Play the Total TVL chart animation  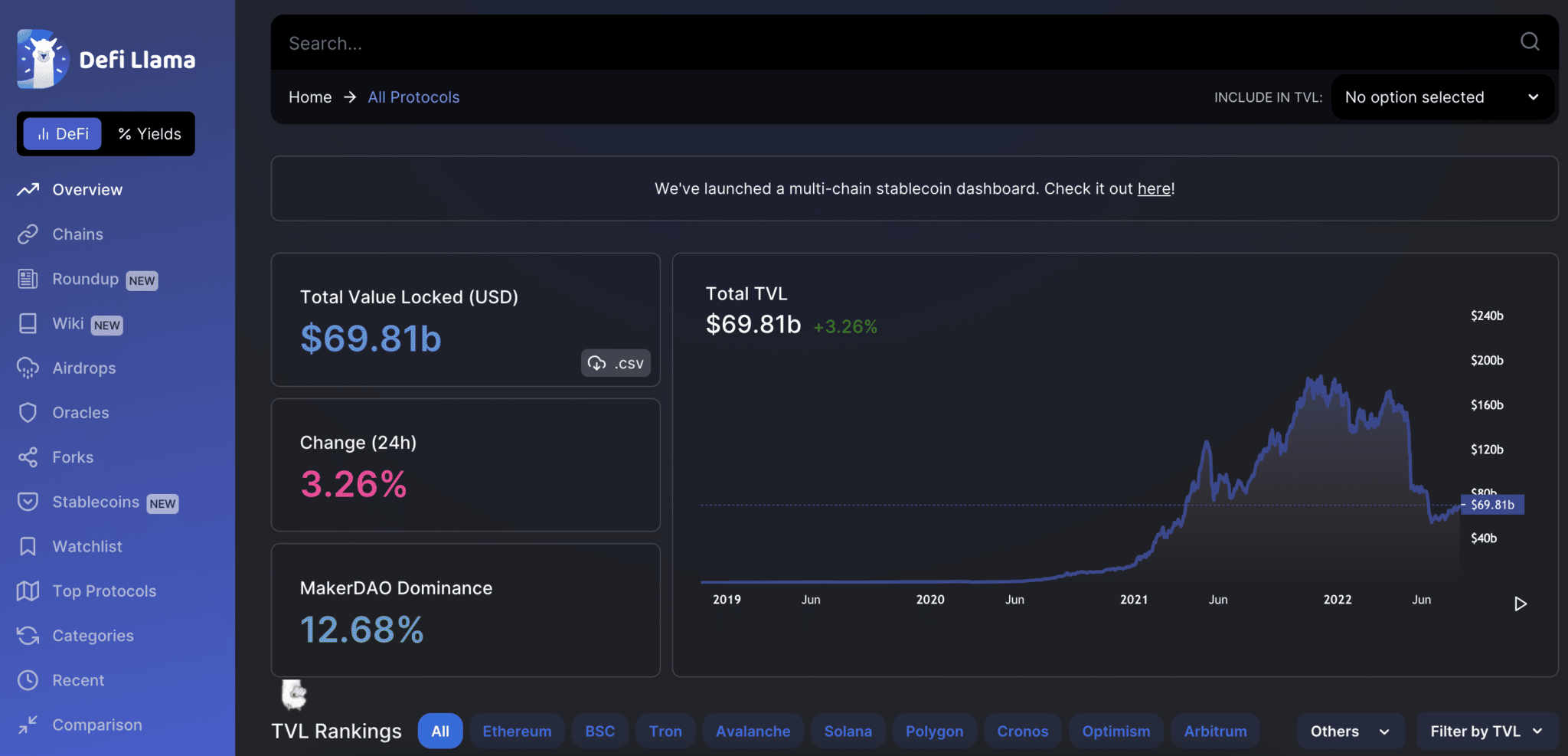pyautogui.click(x=1521, y=604)
